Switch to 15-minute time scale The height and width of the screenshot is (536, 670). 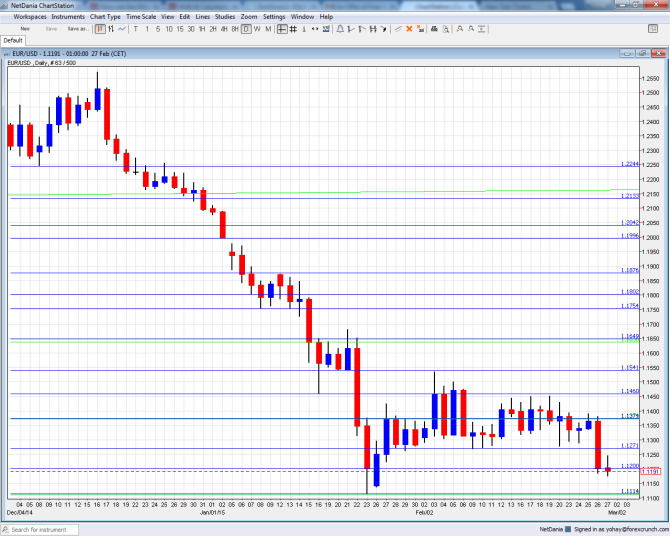point(180,29)
